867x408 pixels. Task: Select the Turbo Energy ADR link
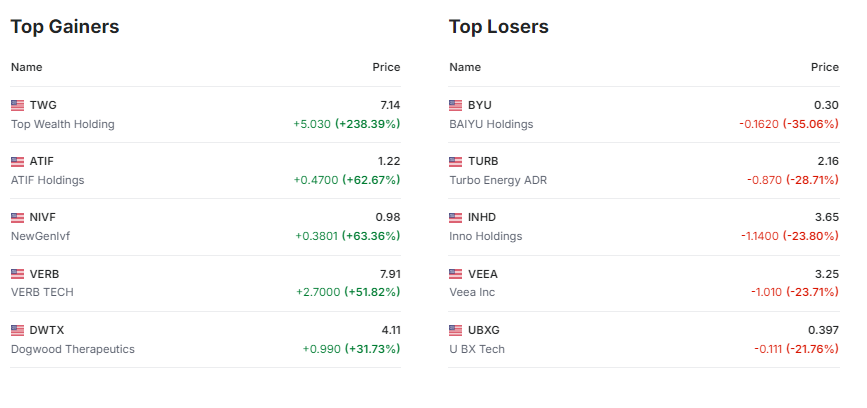tap(498, 180)
